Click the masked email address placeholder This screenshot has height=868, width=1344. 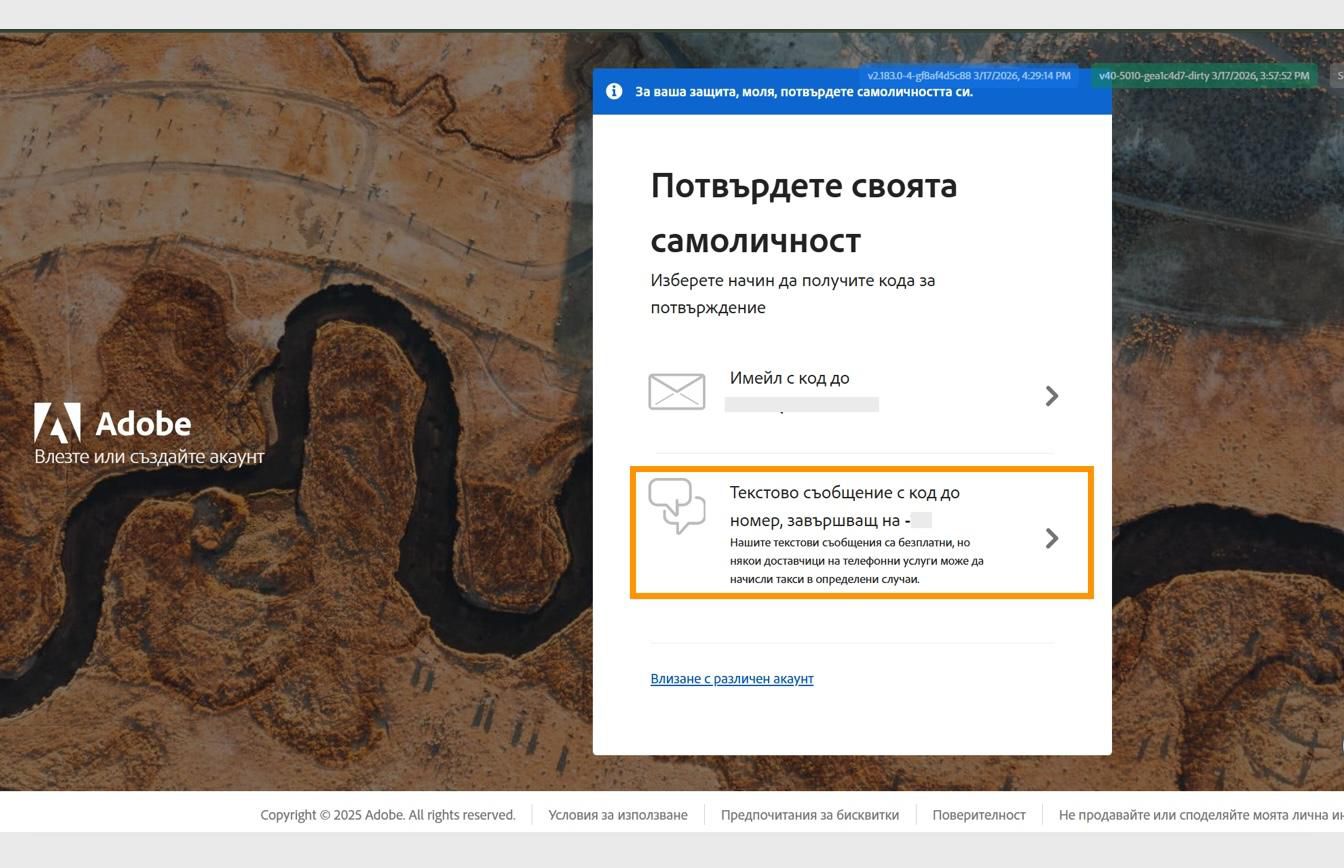pyautogui.click(x=801, y=403)
